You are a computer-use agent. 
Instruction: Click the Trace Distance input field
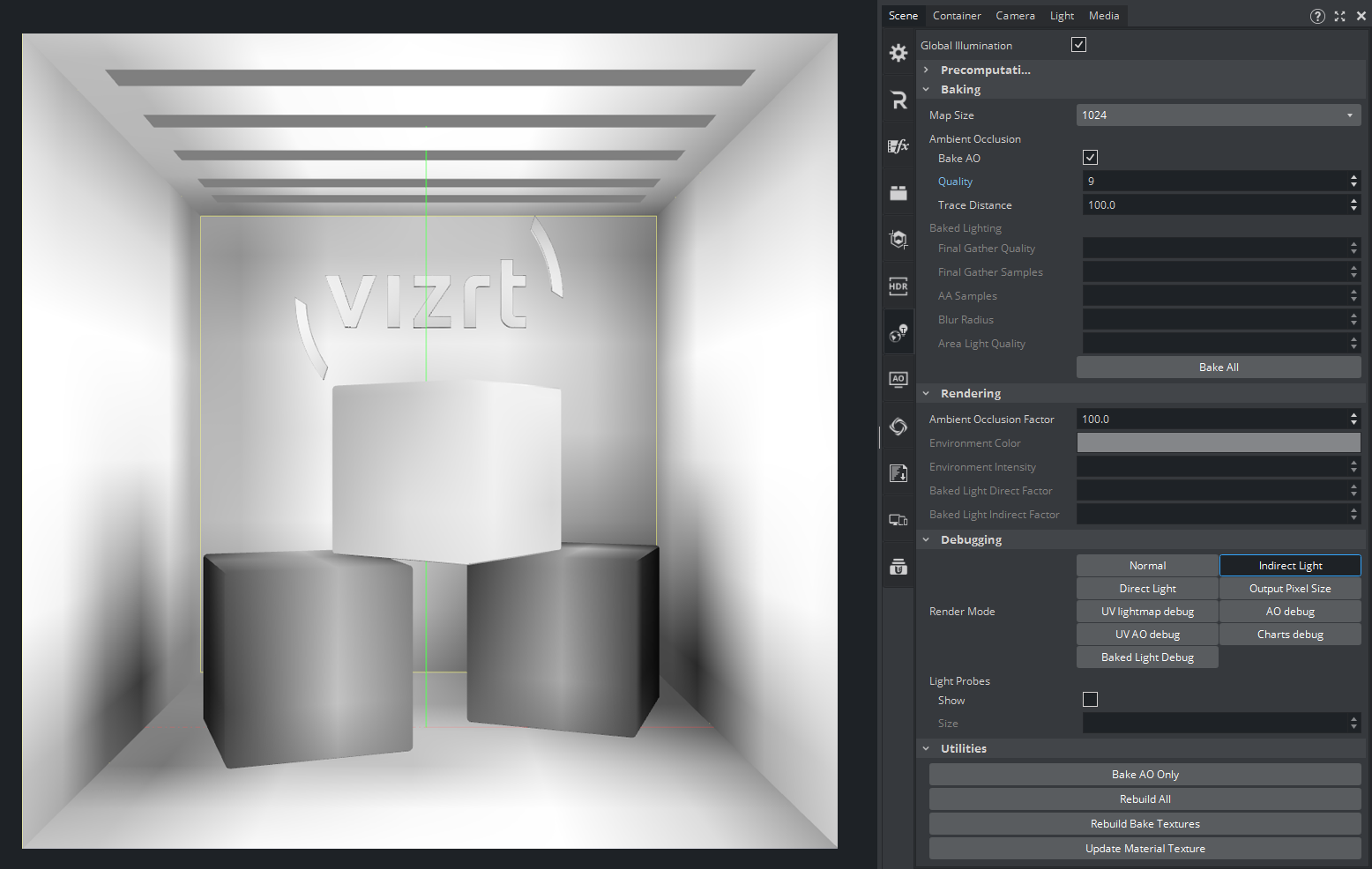1213,205
